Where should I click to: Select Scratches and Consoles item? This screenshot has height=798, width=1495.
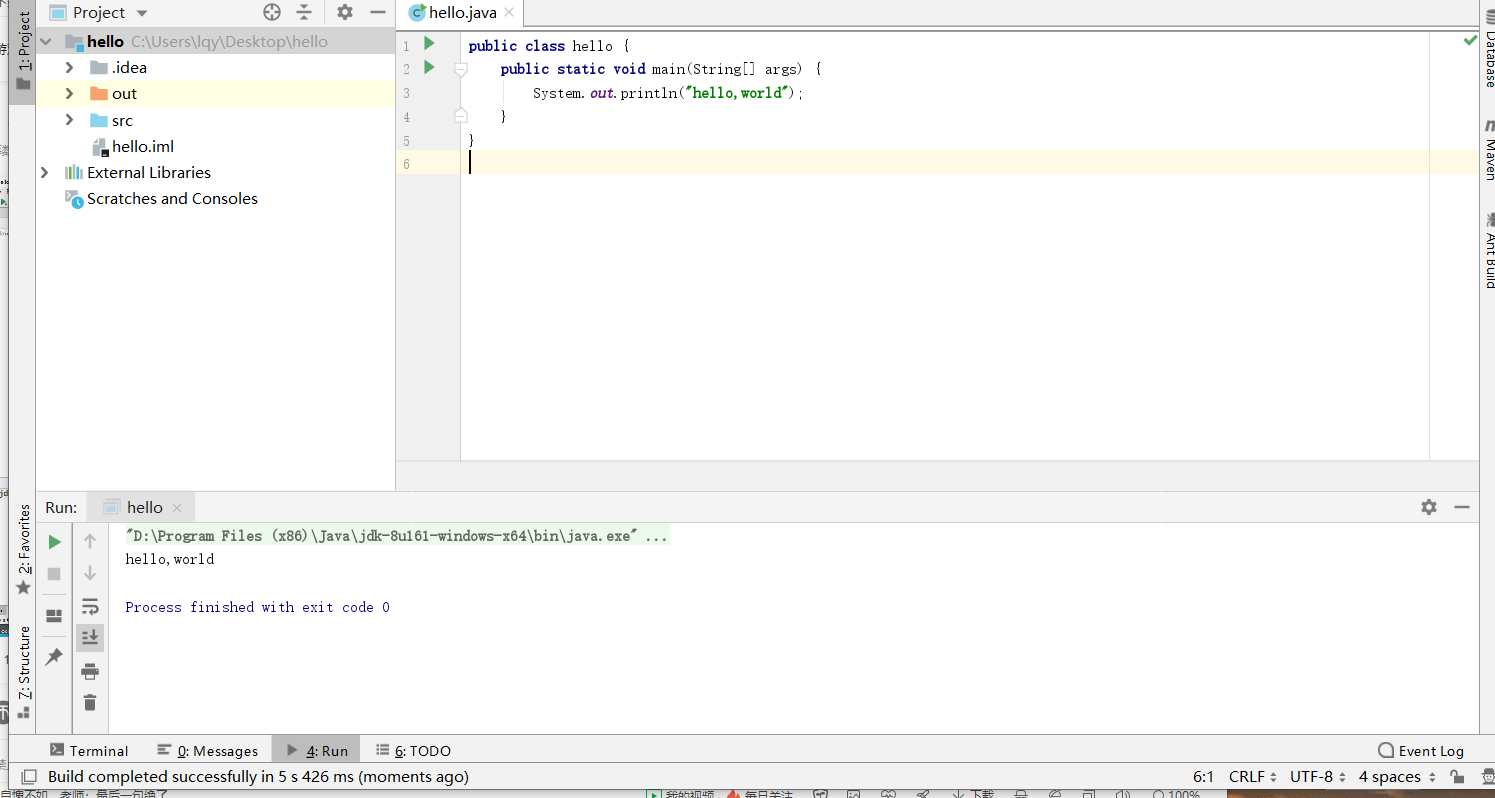tap(172, 198)
